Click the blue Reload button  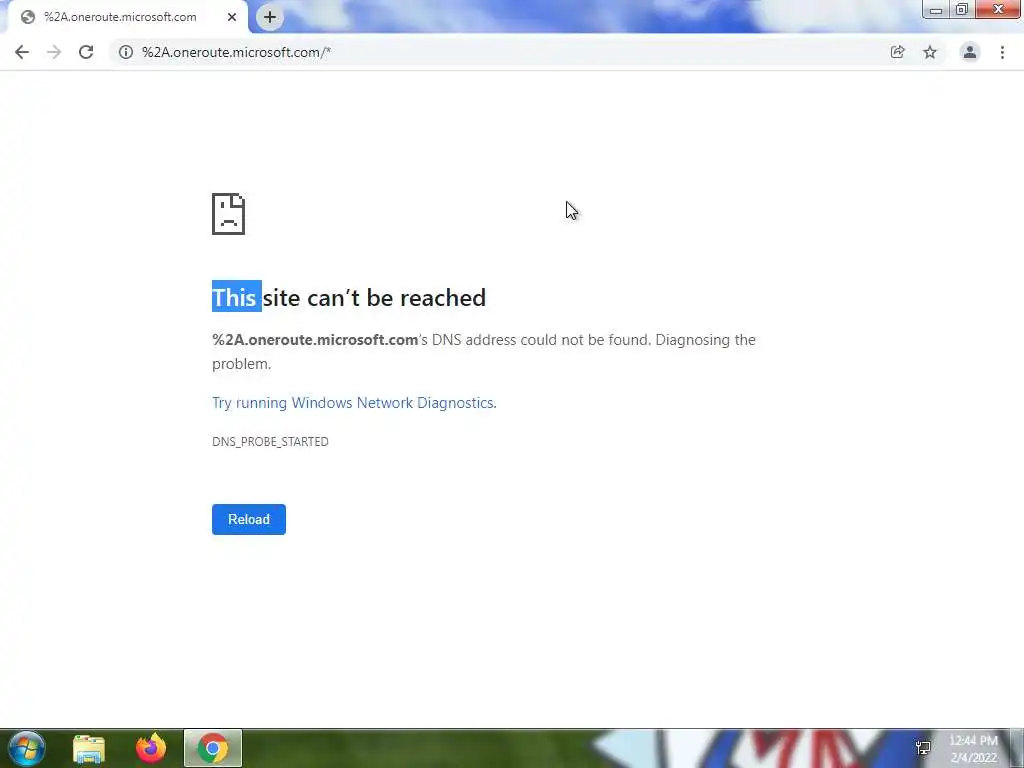tap(249, 519)
